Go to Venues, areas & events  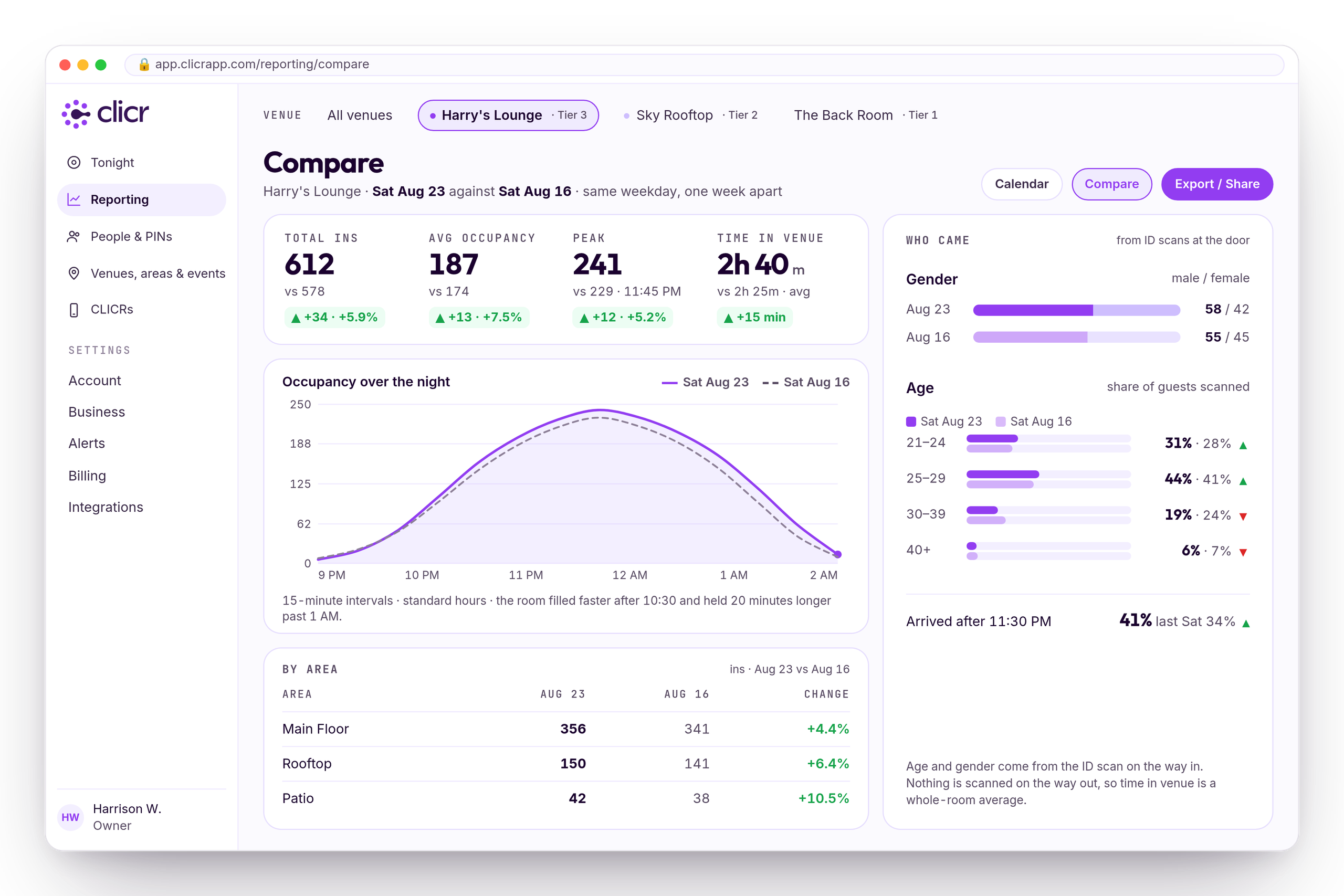click(142, 273)
